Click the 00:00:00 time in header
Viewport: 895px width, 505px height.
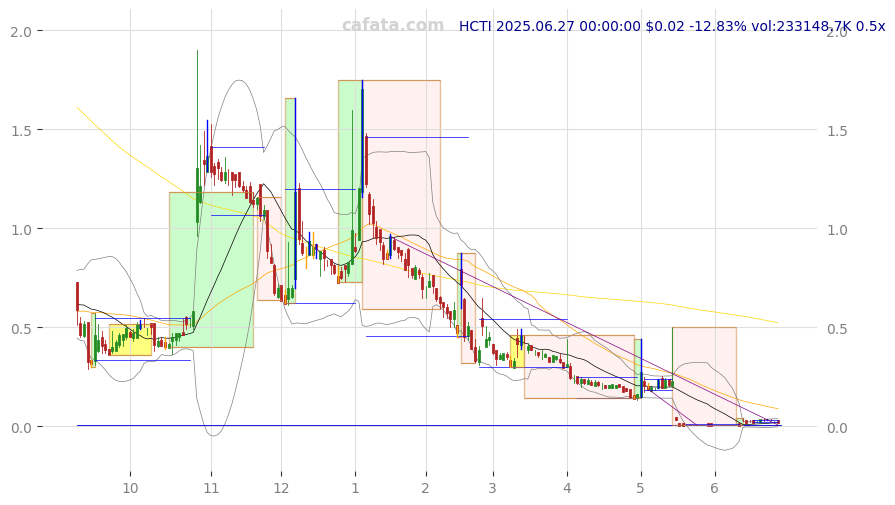click(610, 26)
